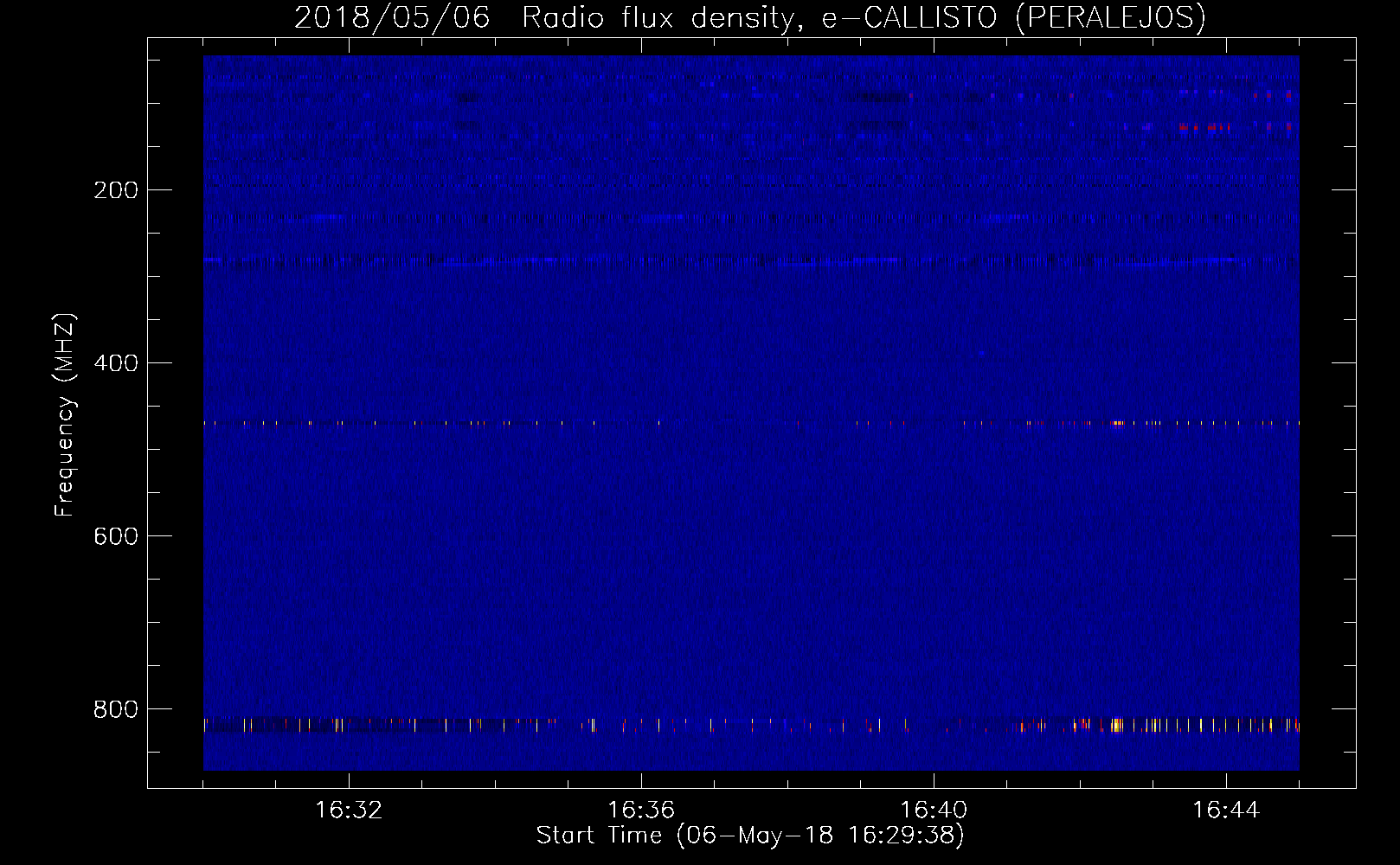This screenshot has height=865, width=1400.
Task: Click the bright spot on the 470 MHz line
Action: (x=1118, y=423)
